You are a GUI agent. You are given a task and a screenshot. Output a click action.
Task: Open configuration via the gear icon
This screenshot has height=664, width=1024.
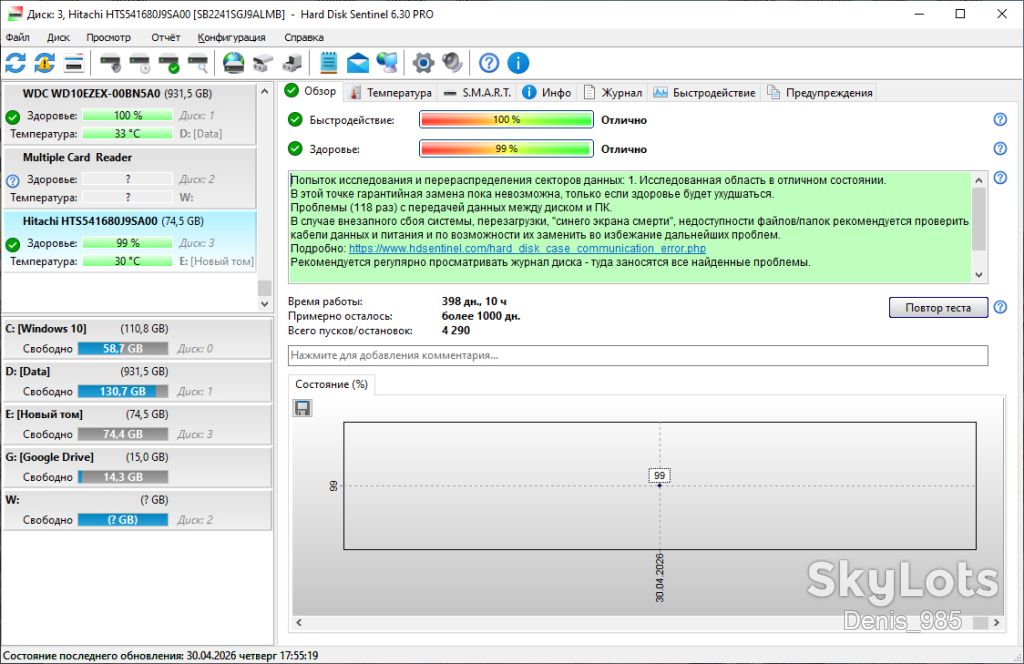(423, 63)
